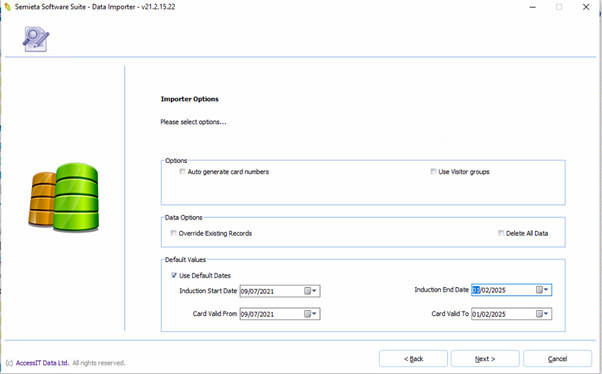Click the Data Options group label
602x374 pixels.
coord(184,217)
